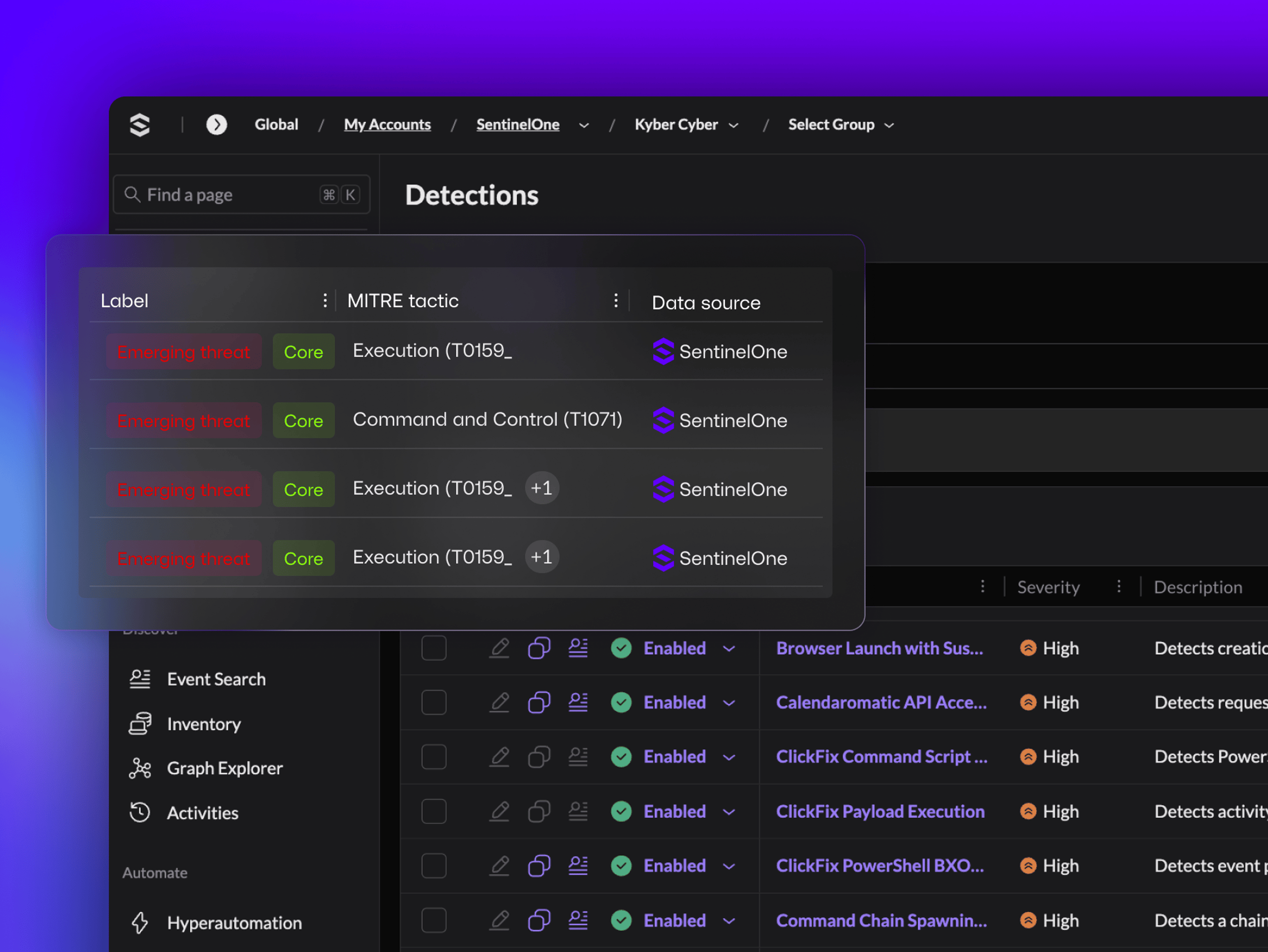Open ClickFix Payload Execution detection link
Image resolution: width=1268 pixels, height=952 pixels.
[881, 811]
